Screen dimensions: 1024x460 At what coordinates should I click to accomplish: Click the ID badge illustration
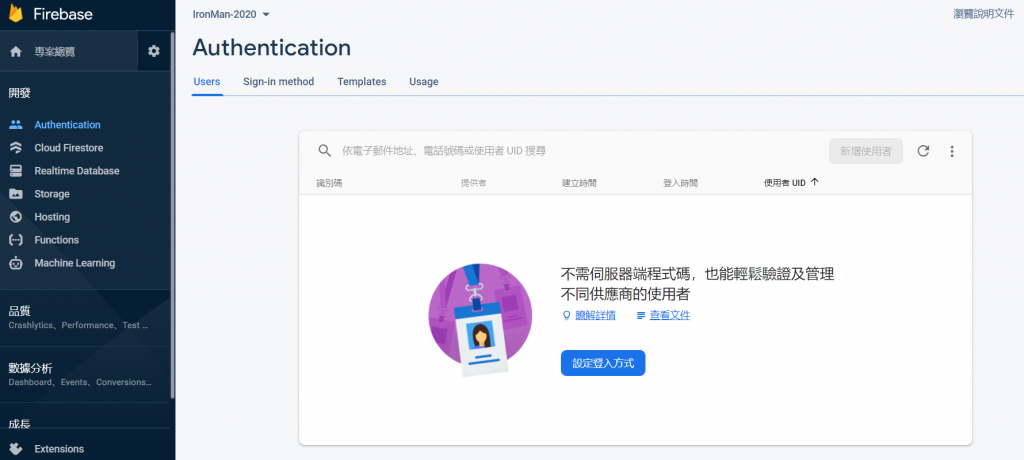click(x=480, y=320)
